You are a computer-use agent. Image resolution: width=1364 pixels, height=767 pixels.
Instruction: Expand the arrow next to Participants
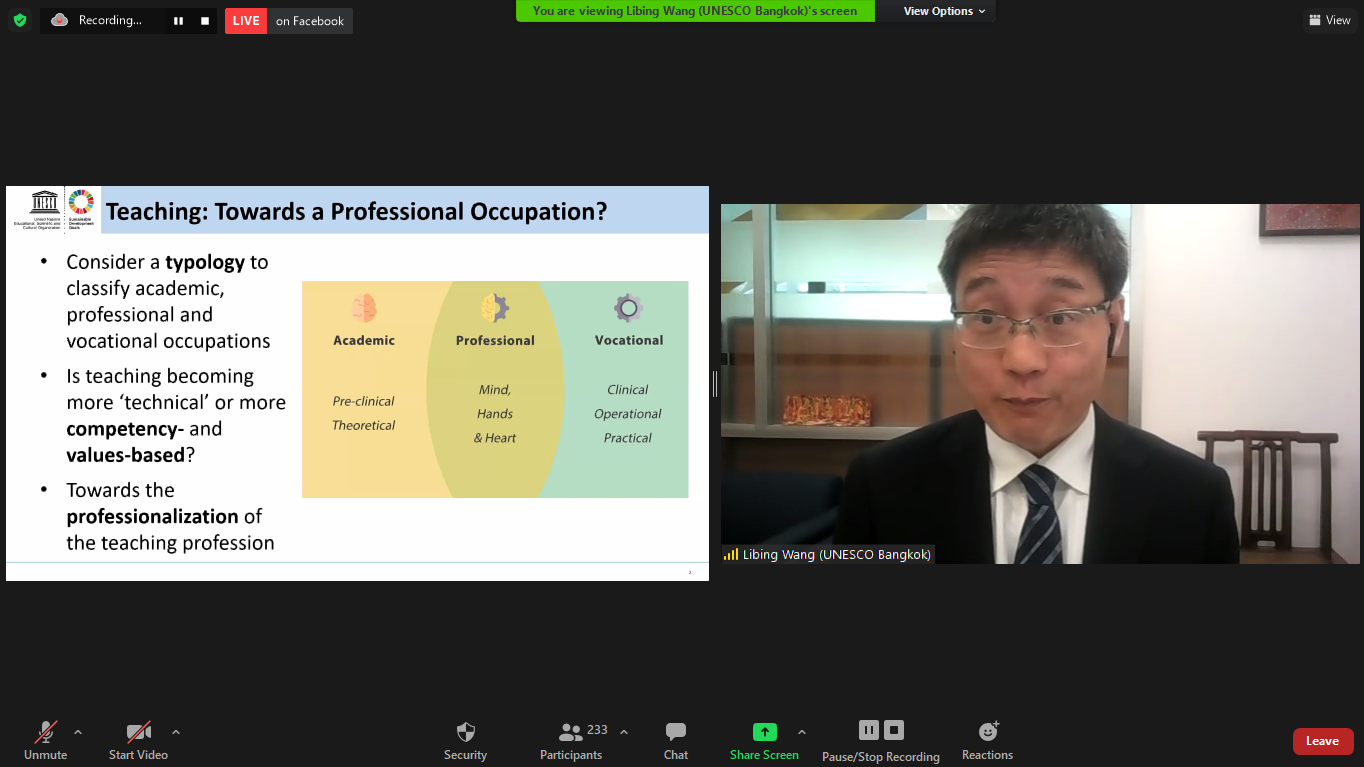[624, 732]
